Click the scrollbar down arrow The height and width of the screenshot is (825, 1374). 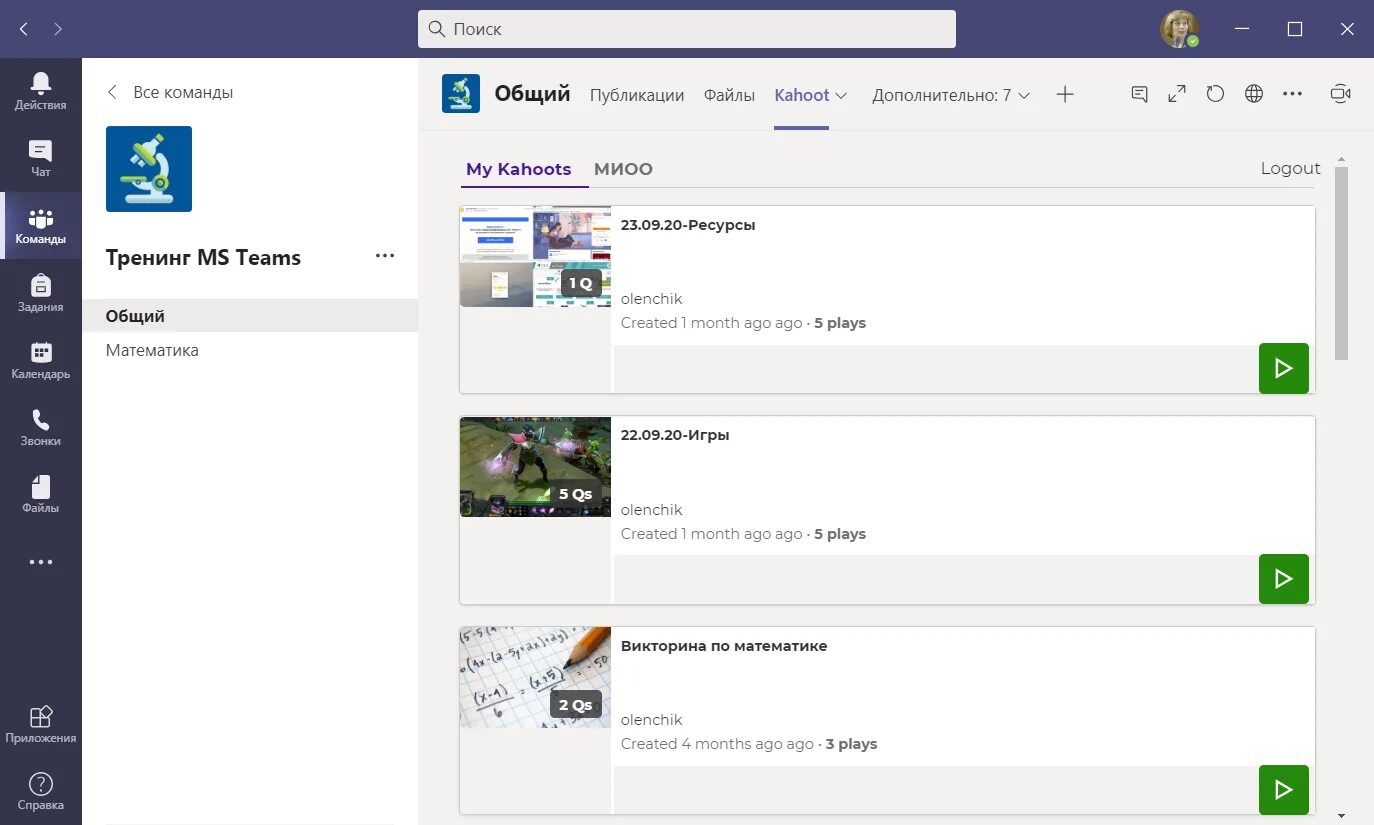[1341, 816]
